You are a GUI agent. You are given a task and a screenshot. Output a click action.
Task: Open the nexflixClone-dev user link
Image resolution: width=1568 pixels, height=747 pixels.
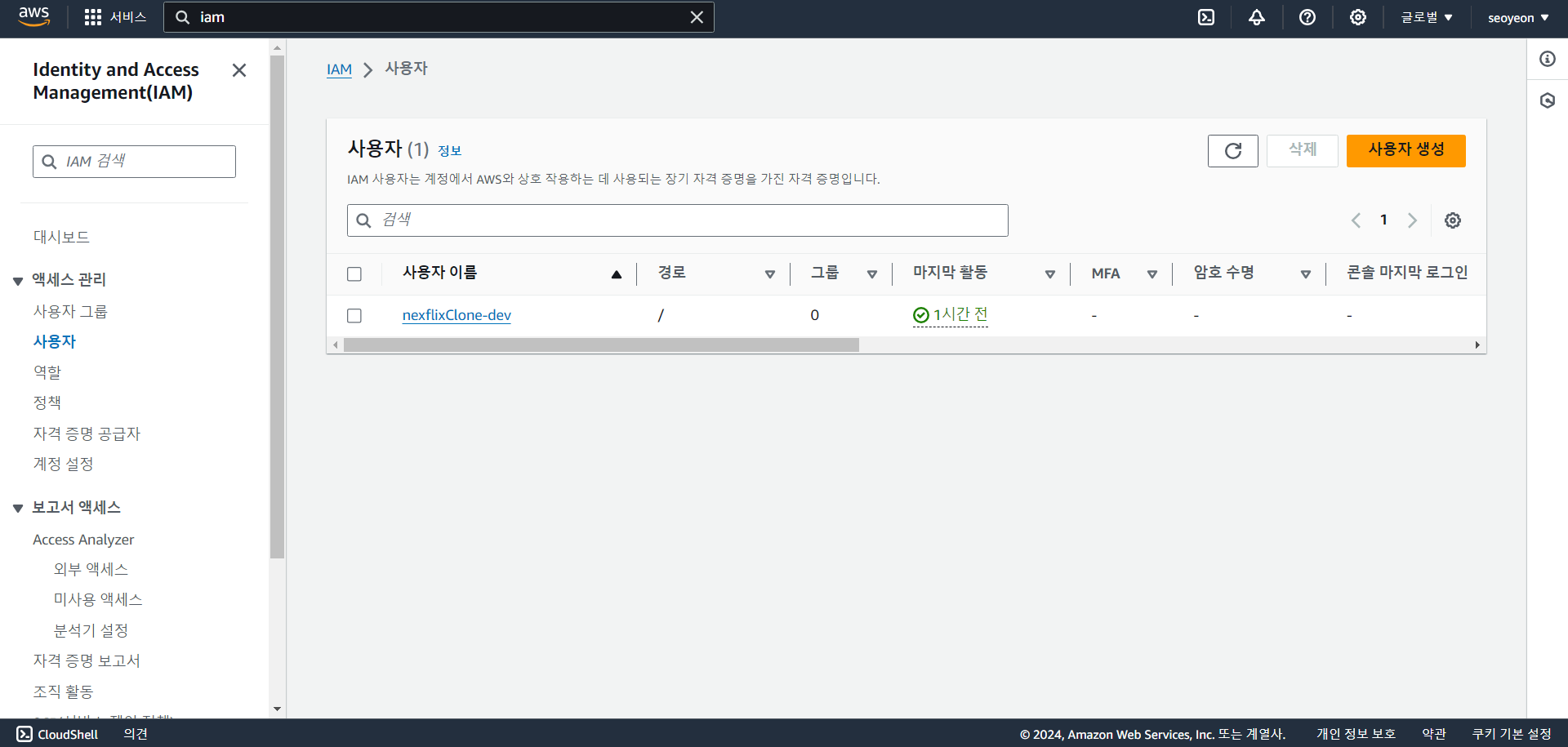457,315
